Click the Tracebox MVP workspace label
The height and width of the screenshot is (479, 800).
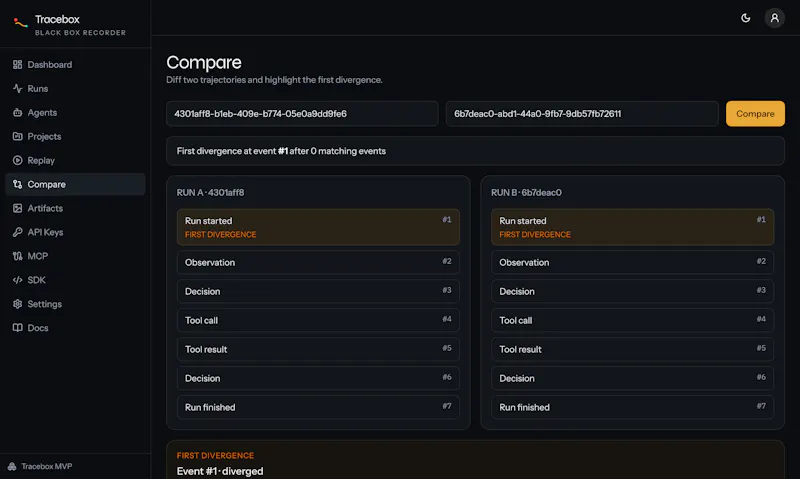point(46,467)
